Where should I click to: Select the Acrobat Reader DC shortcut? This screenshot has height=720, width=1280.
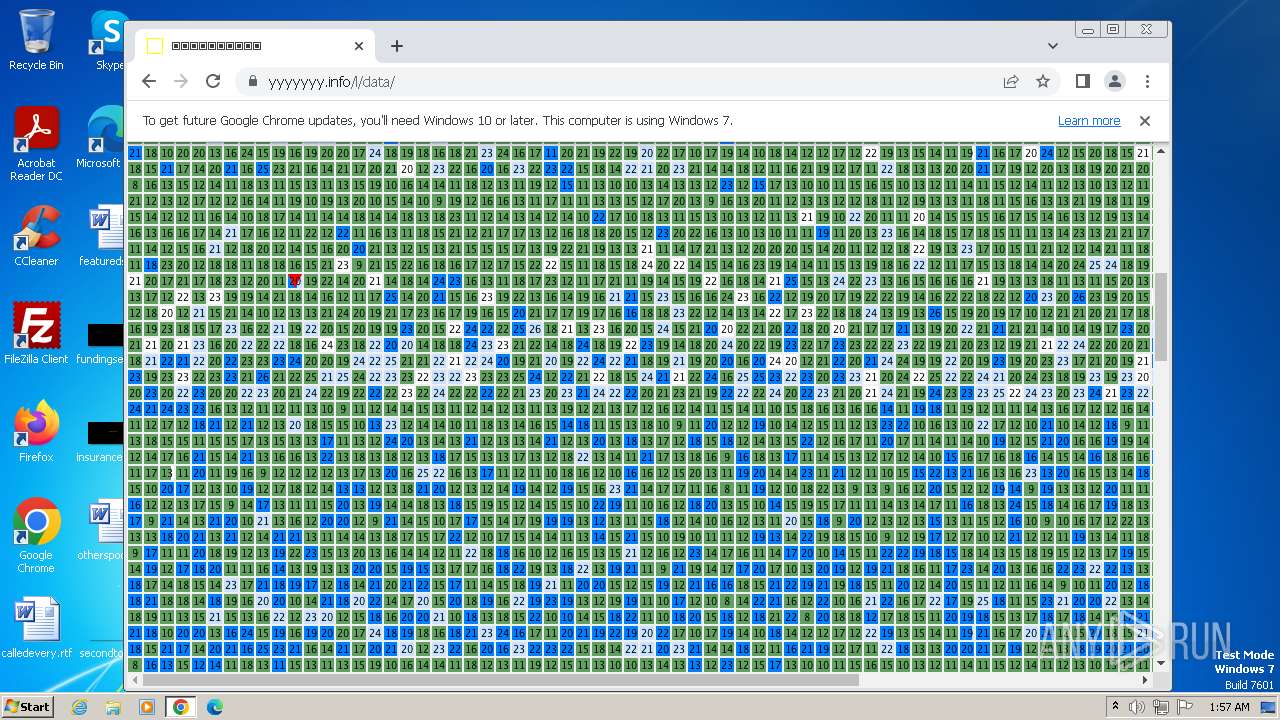36,144
